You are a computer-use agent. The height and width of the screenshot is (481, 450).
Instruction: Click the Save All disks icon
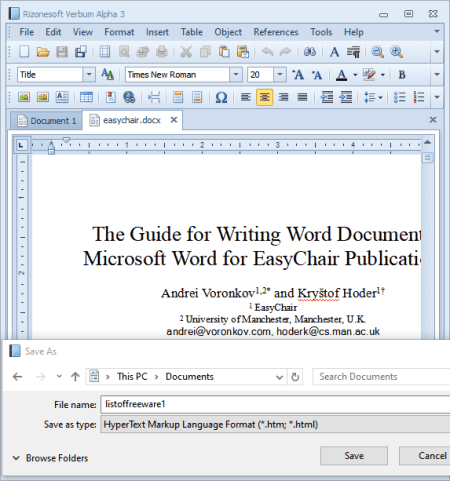tap(81, 52)
